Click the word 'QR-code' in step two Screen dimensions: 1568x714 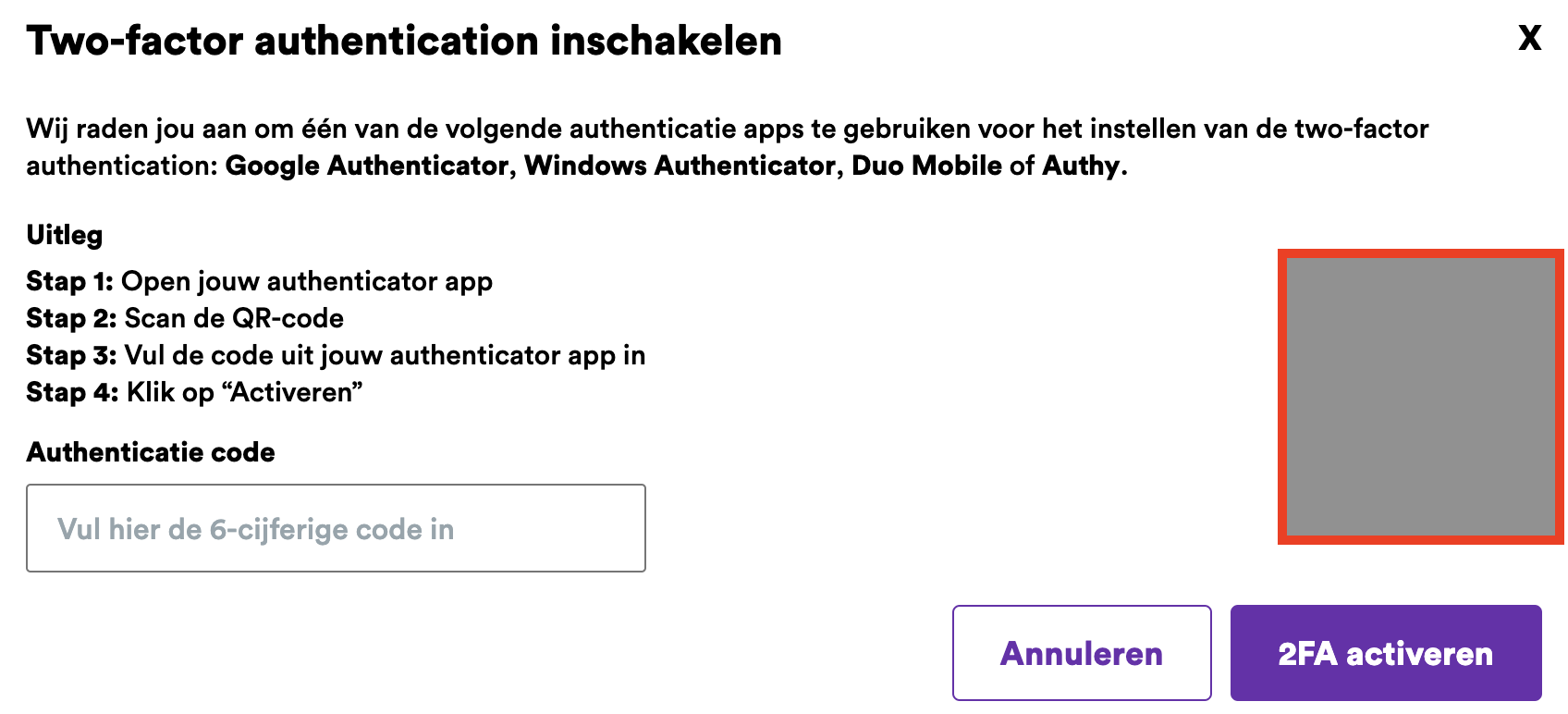click(x=288, y=318)
